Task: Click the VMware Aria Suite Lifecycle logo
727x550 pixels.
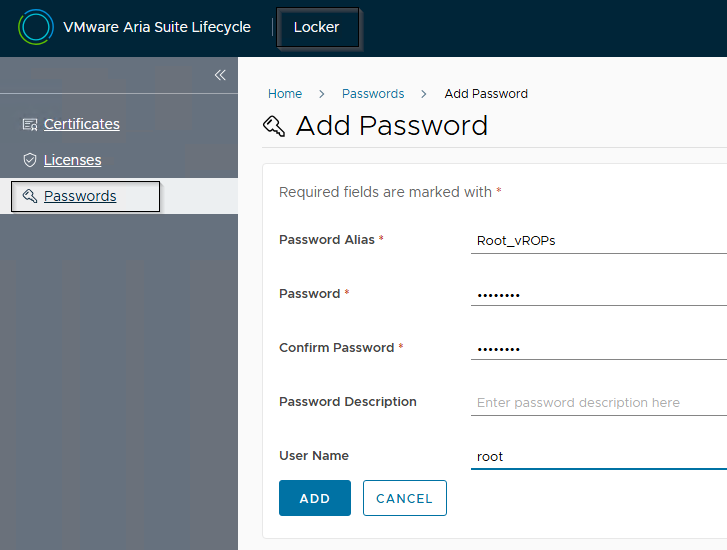Action: 36,27
